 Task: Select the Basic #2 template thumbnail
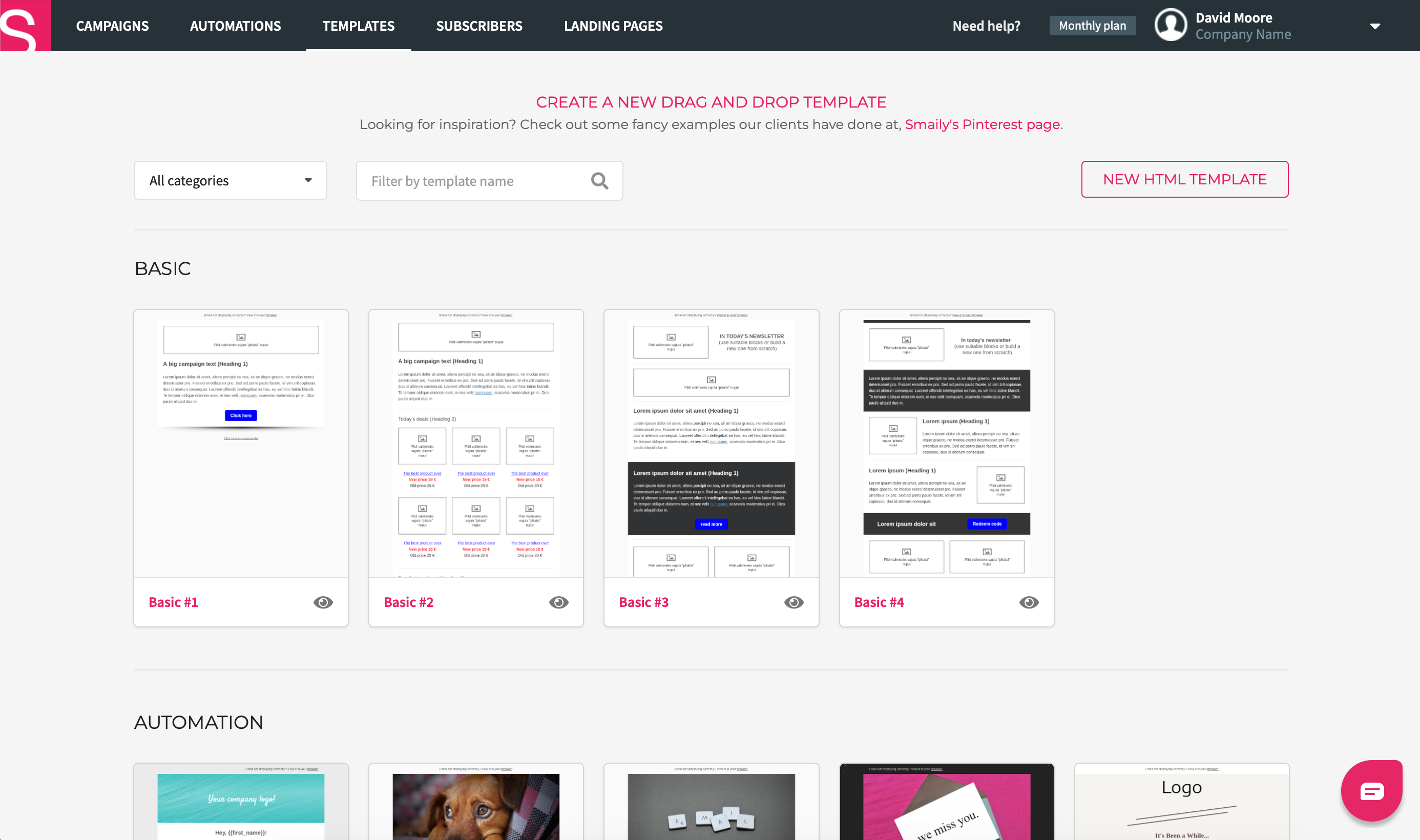click(x=476, y=444)
